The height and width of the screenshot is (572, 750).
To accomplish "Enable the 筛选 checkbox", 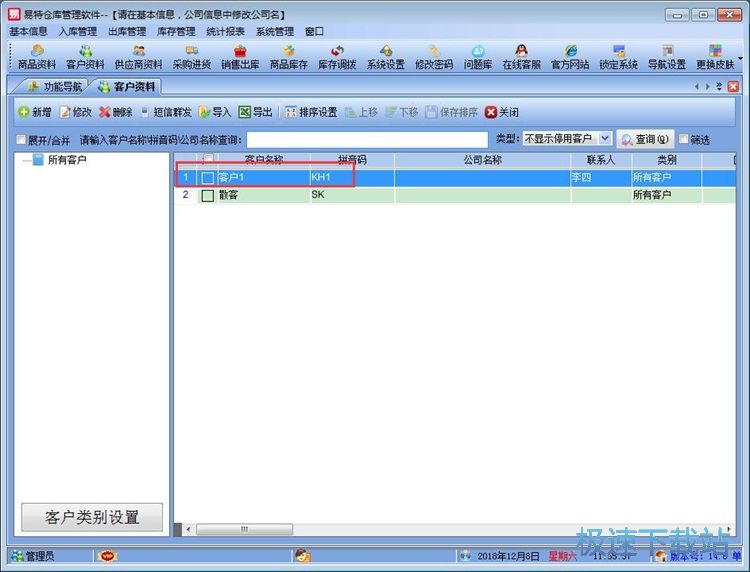I will pos(684,139).
